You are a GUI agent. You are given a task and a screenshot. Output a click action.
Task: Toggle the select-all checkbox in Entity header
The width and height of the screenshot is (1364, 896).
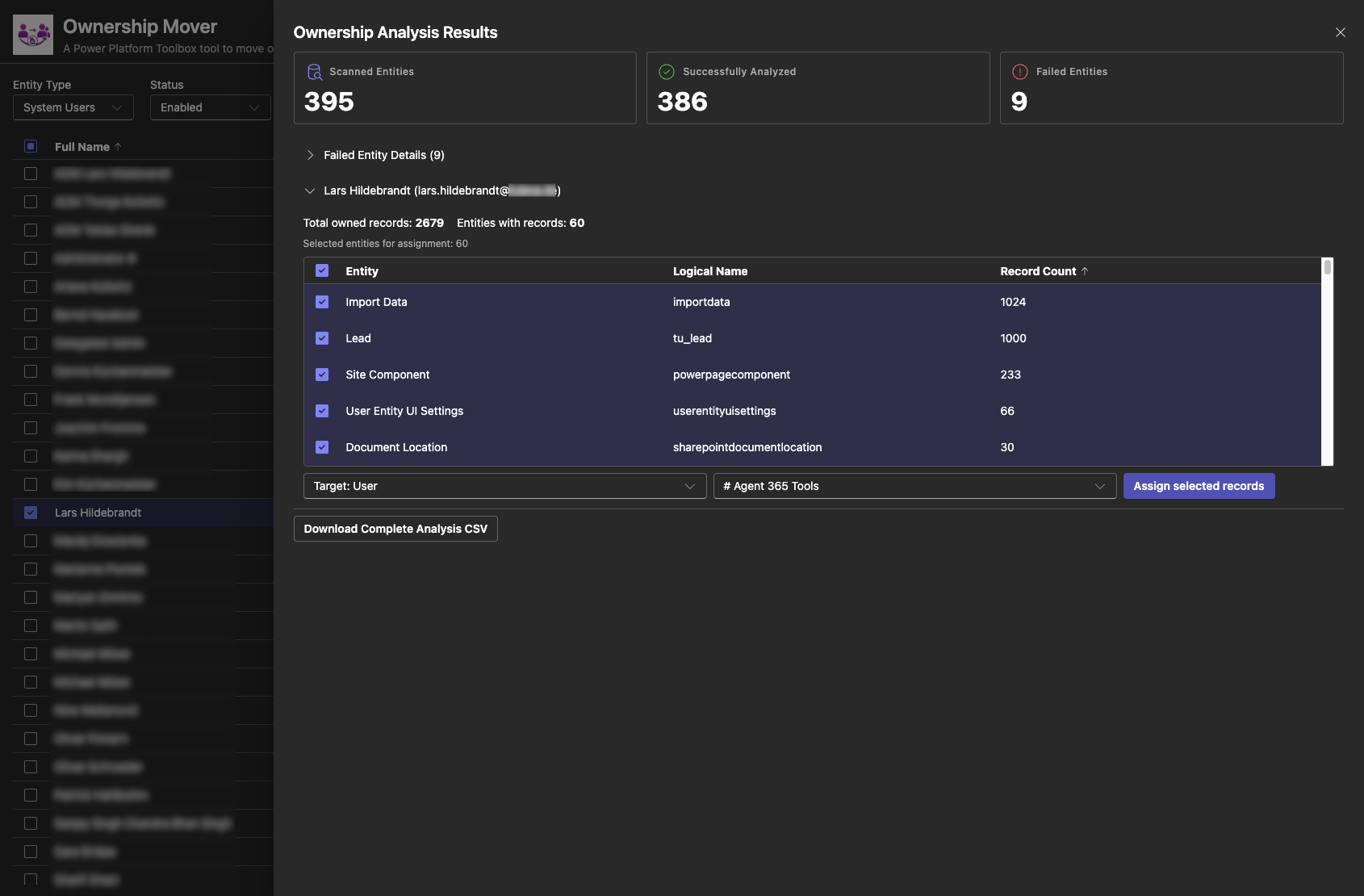click(322, 271)
